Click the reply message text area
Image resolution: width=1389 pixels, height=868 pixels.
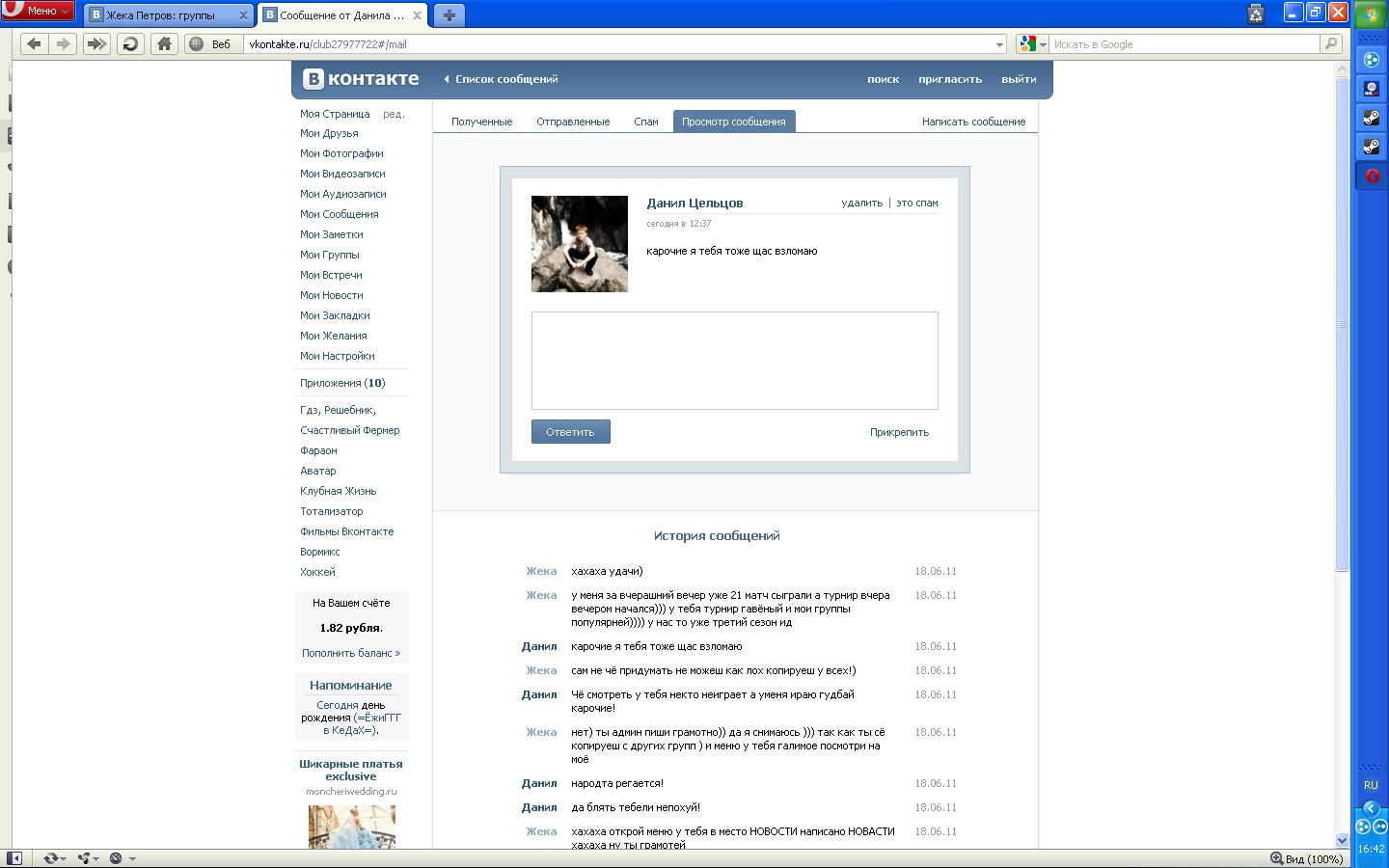click(735, 361)
